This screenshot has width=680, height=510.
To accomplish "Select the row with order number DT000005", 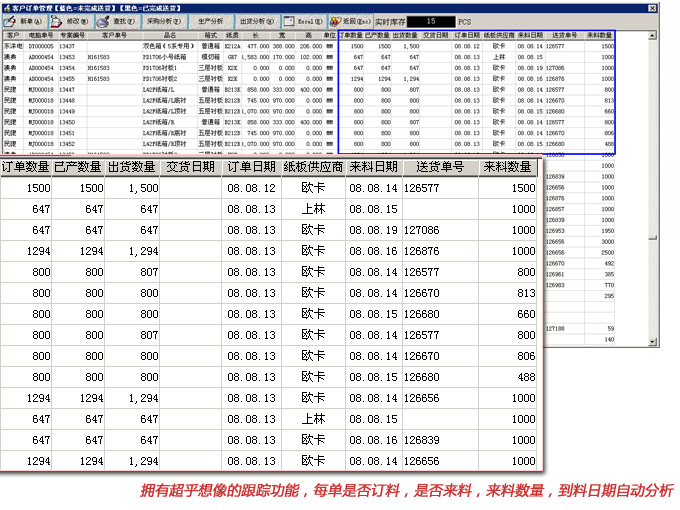I will (40, 46).
